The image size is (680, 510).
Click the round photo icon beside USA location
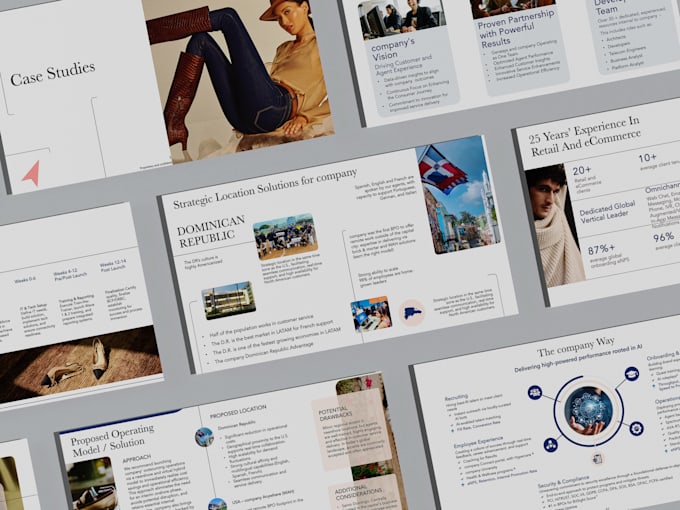(217, 504)
